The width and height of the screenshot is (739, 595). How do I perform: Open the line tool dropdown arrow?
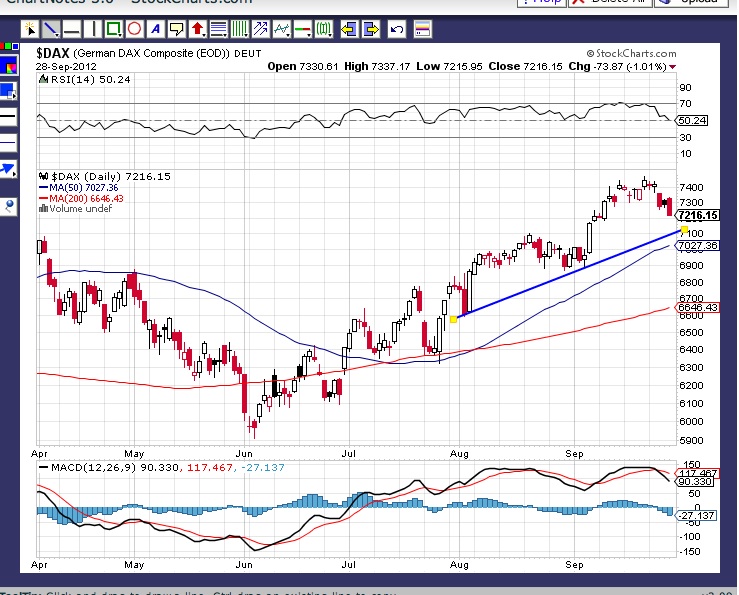(x=57, y=35)
